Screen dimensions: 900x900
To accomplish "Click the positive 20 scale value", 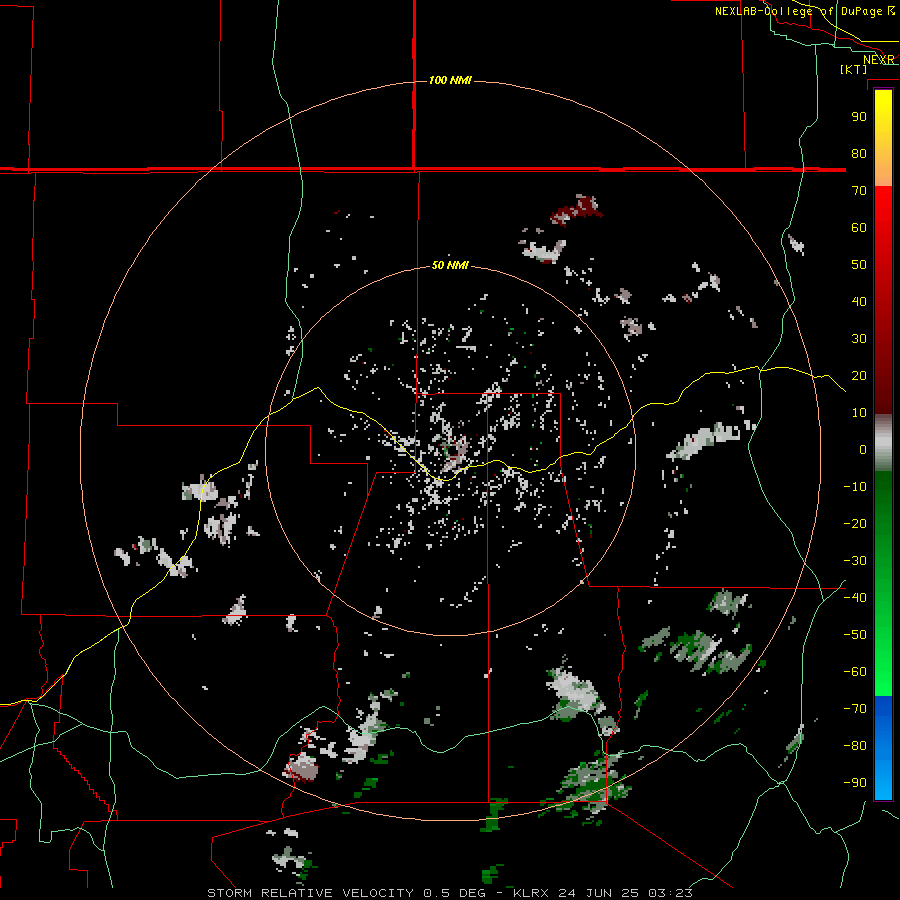I will (x=859, y=375).
